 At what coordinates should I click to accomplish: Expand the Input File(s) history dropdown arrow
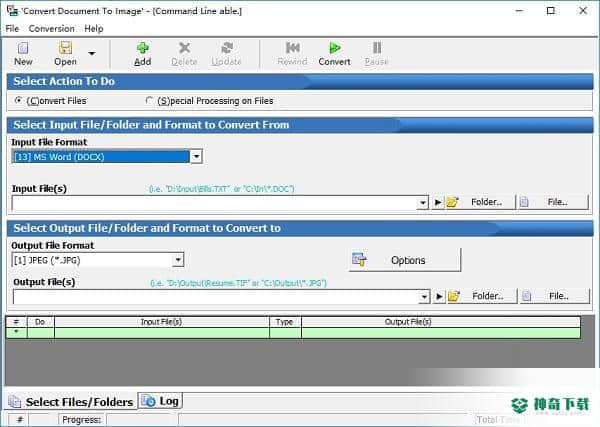click(x=423, y=203)
